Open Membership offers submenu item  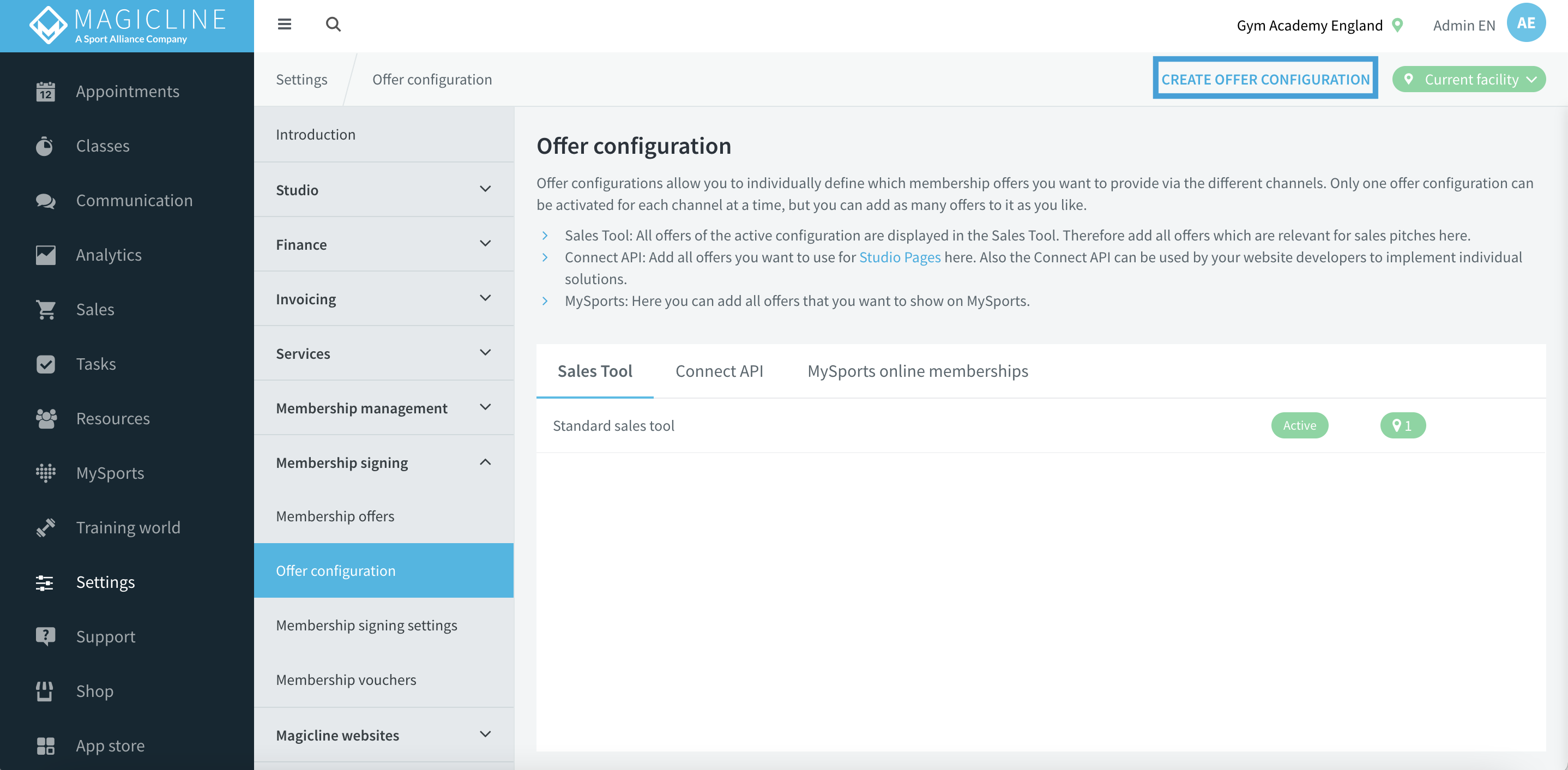384,516
